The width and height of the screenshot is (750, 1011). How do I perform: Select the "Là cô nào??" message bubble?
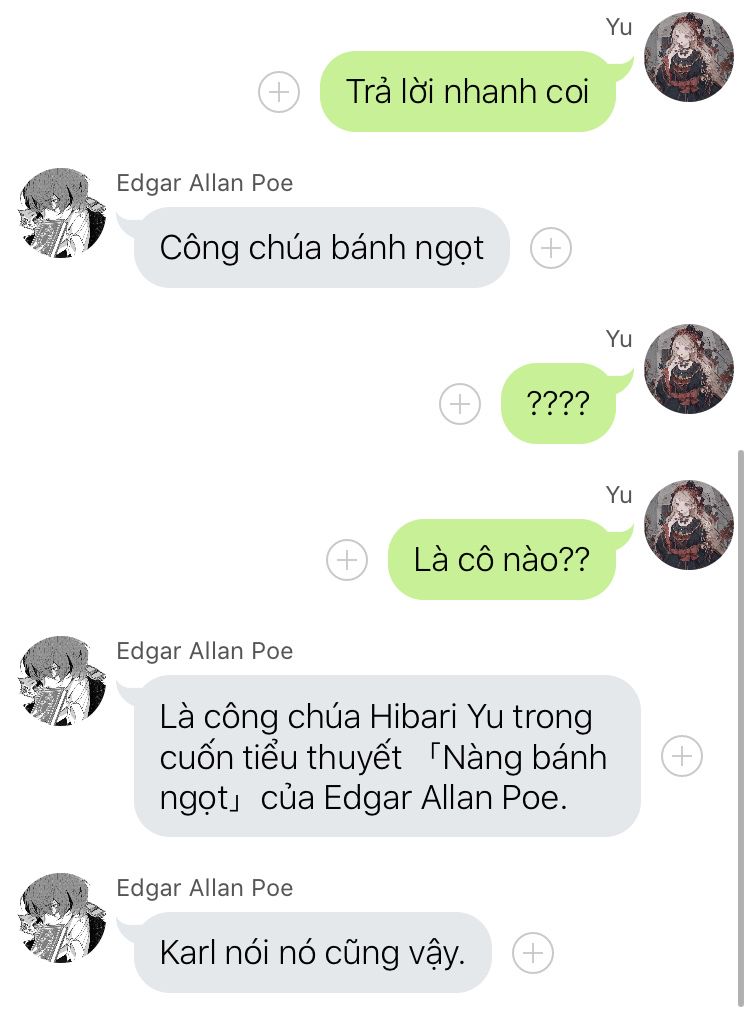pyautogui.click(x=502, y=560)
